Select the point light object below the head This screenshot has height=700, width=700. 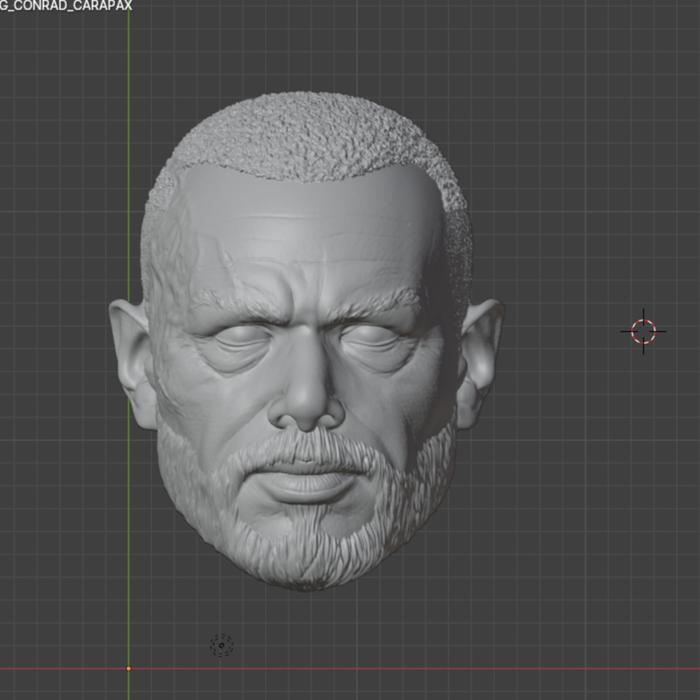(221, 645)
